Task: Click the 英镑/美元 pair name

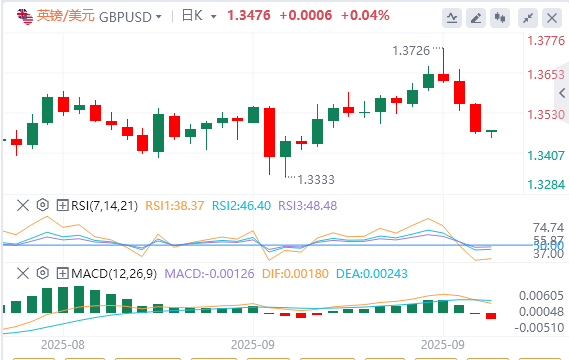Action: 66,16
